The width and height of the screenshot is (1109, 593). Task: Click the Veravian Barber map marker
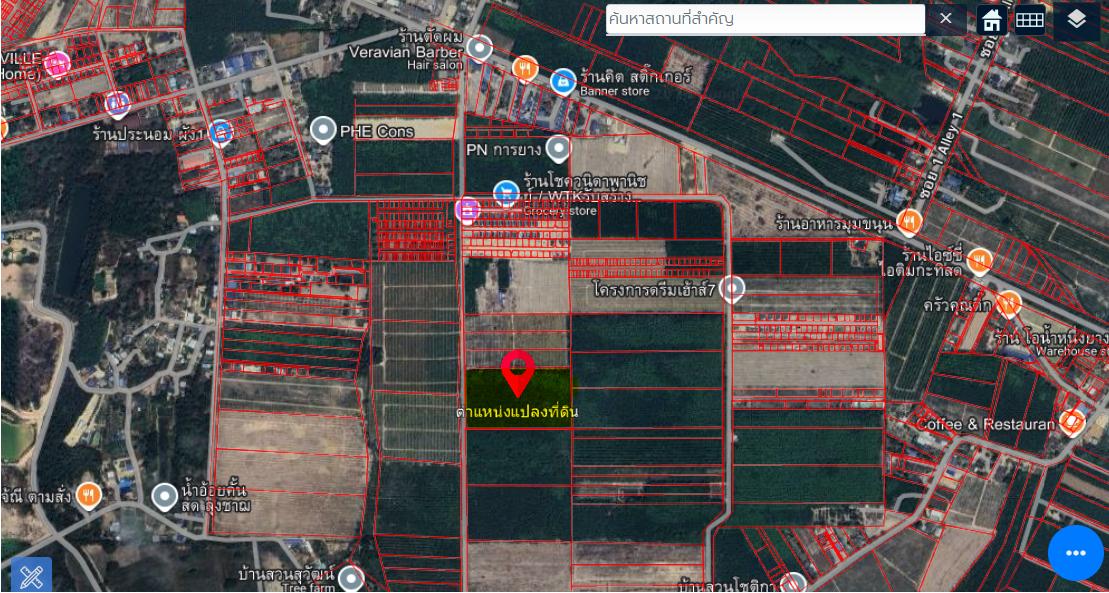point(480,47)
